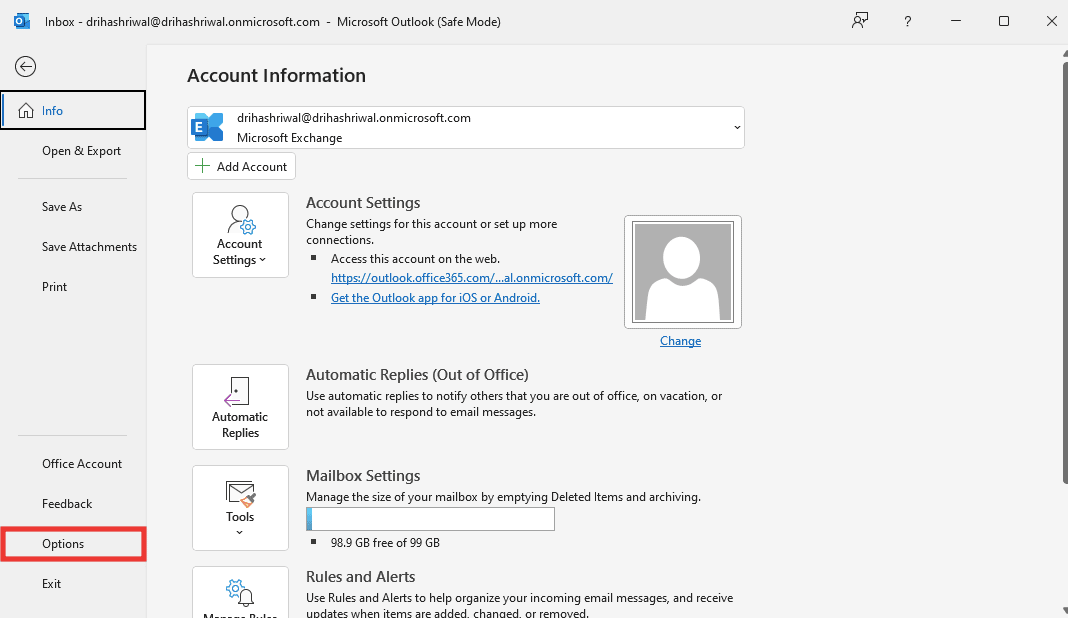Click the Account Settings heading text
This screenshot has height=618, width=1068.
(363, 203)
